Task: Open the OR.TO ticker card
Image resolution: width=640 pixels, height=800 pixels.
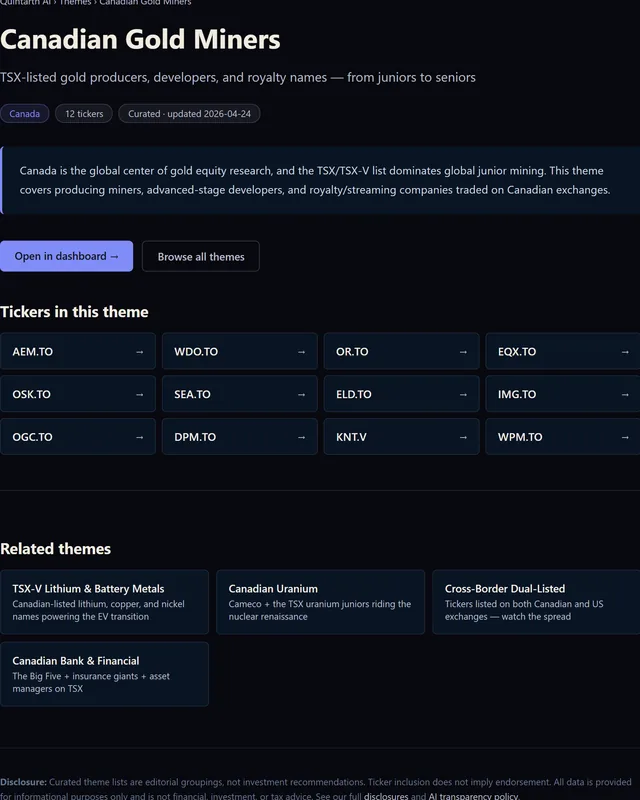Action: [401, 351]
